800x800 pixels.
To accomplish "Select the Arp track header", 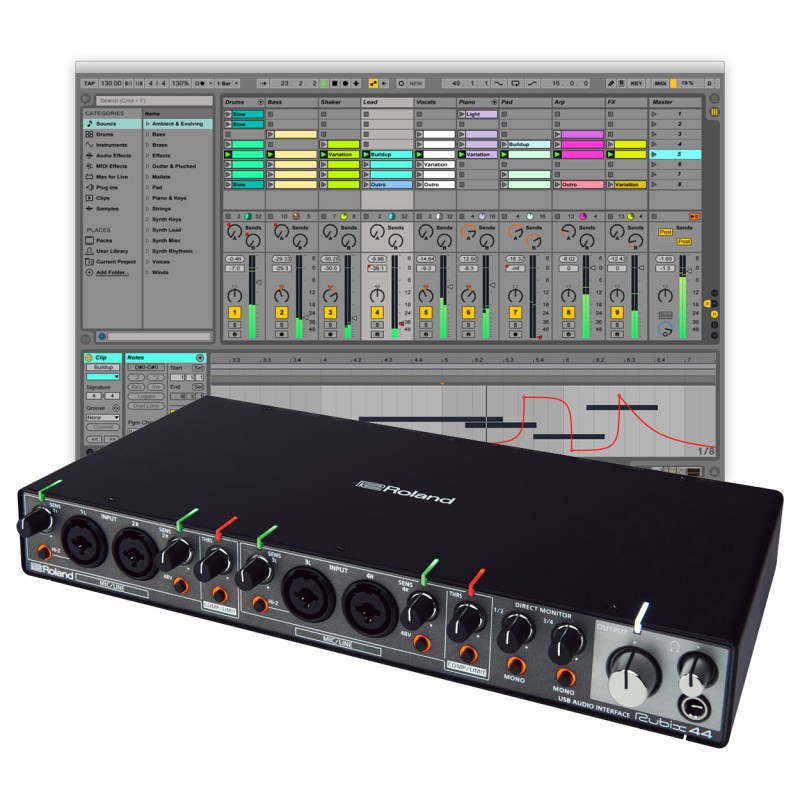I will tap(578, 102).
